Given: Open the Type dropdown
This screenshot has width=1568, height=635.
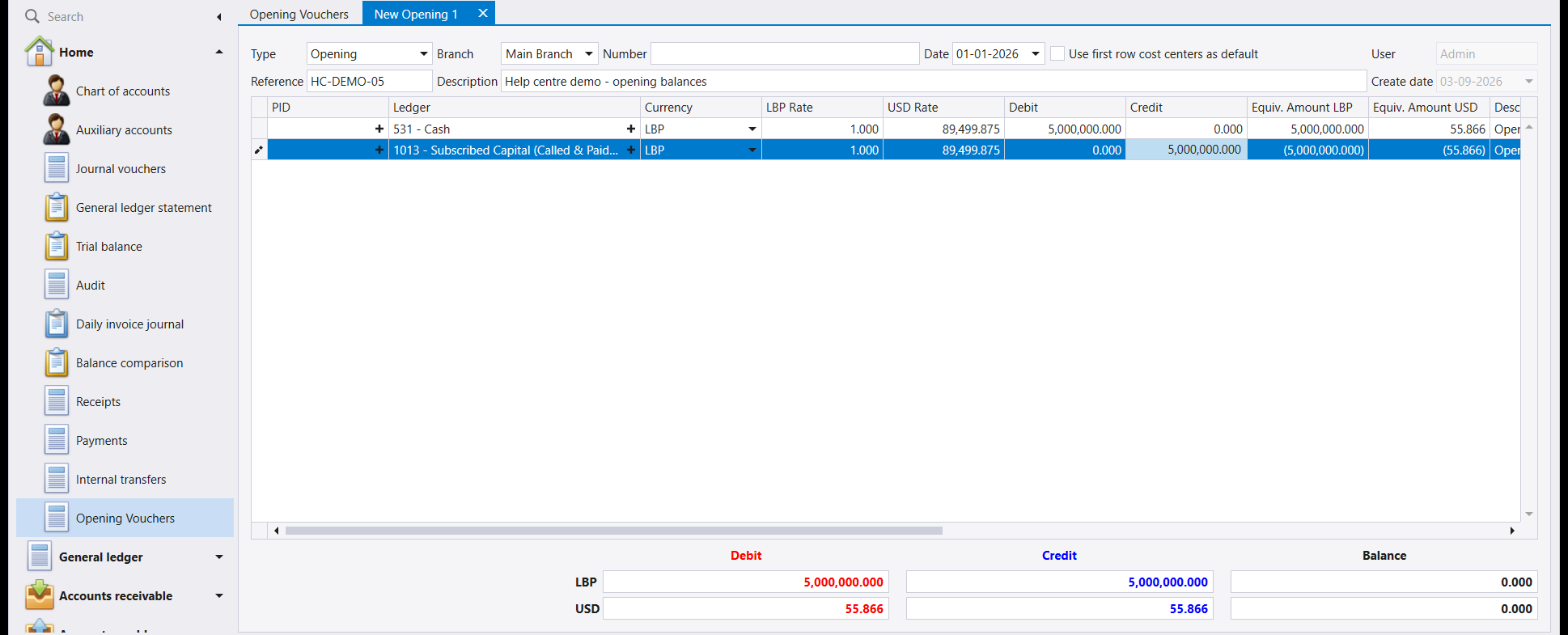Looking at the screenshot, I should (x=423, y=53).
